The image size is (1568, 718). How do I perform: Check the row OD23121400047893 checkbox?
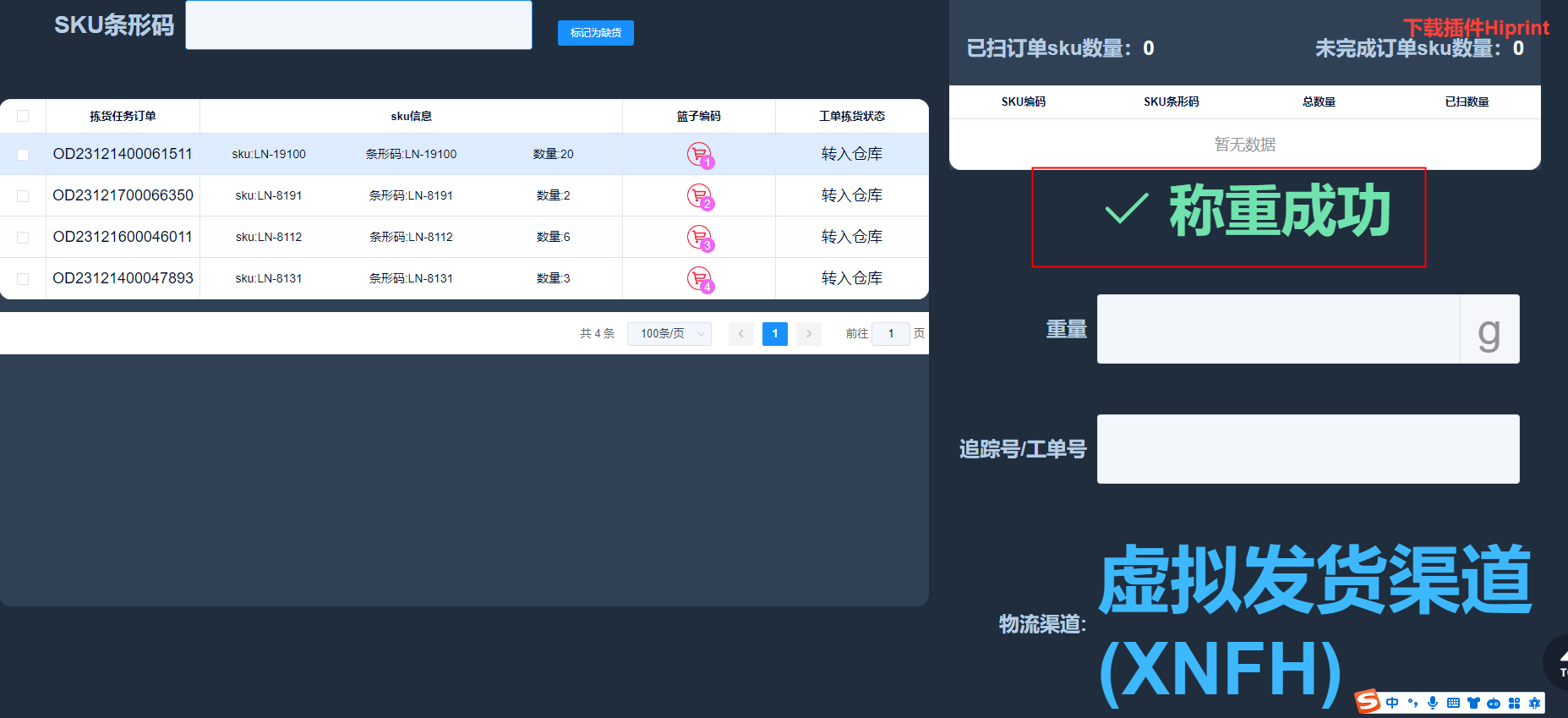(x=23, y=279)
